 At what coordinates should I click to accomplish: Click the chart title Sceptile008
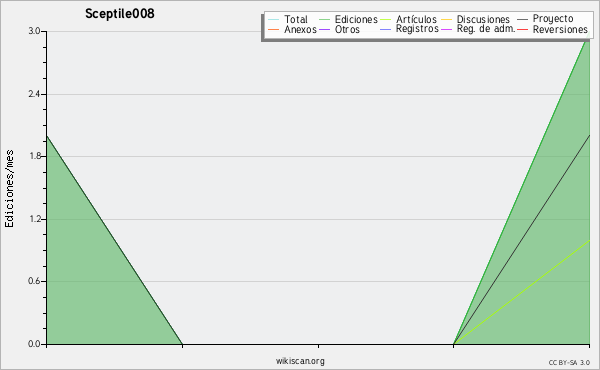(x=120, y=14)
